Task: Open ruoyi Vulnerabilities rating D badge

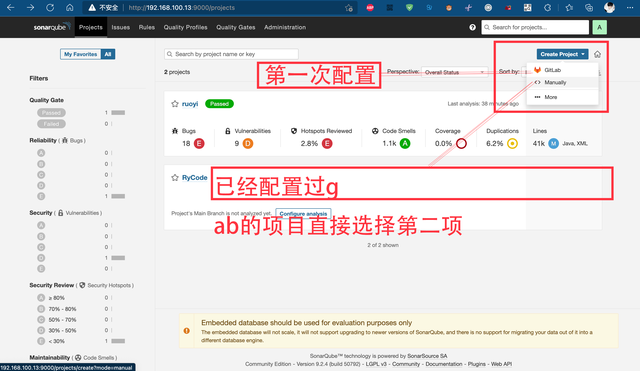Action: click(x=248, y=143)
